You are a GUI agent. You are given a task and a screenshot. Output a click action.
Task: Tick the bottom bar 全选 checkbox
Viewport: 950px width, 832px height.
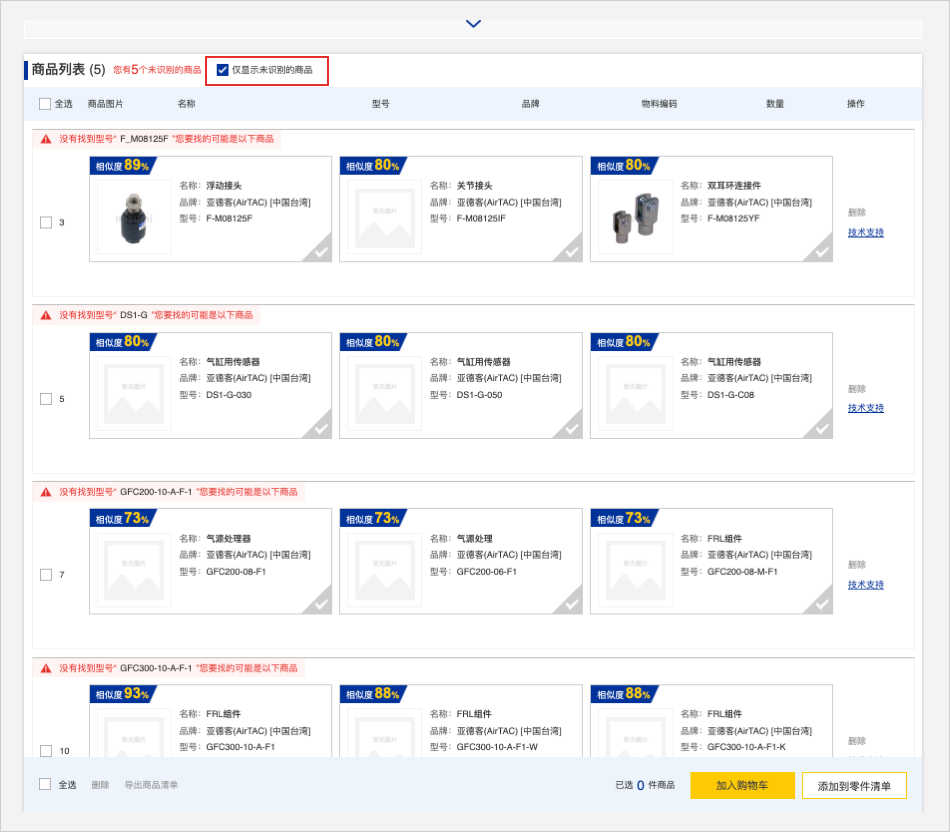[45, 784]
